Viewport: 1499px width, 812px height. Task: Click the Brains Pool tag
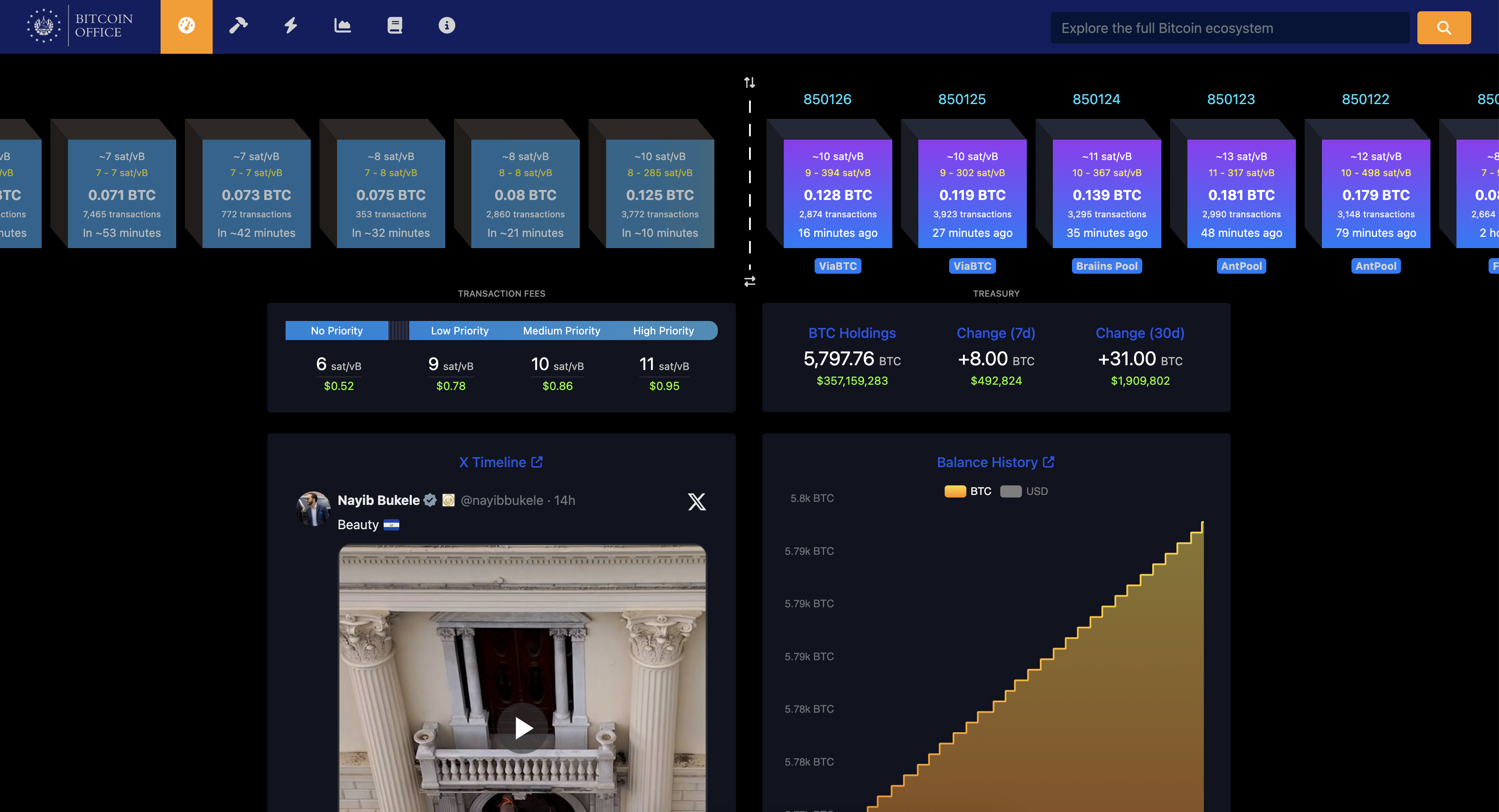click(x=1106, y=266)
